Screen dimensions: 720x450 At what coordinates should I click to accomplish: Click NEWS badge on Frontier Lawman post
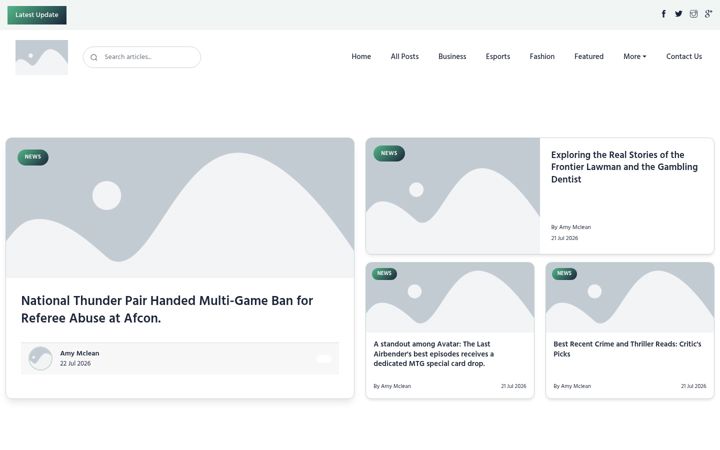[x=389, y=153]
